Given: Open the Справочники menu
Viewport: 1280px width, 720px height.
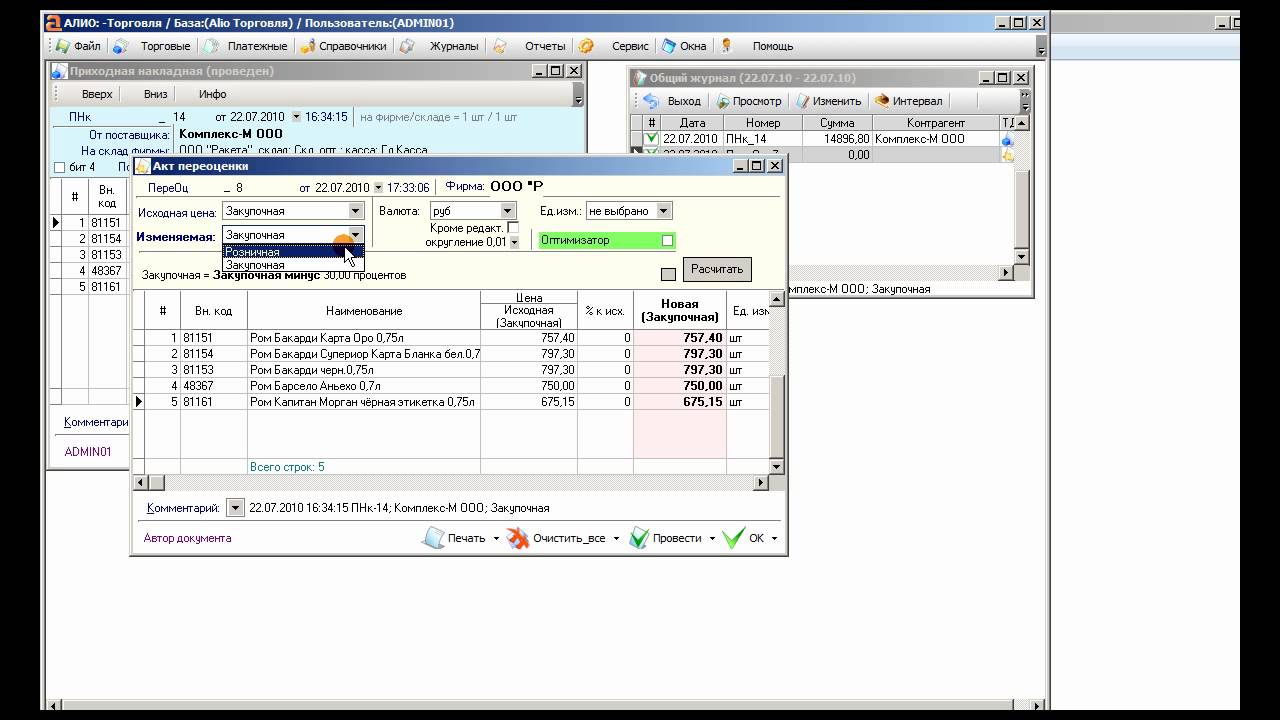Looking at the screenshot, I should click(353, 46).
